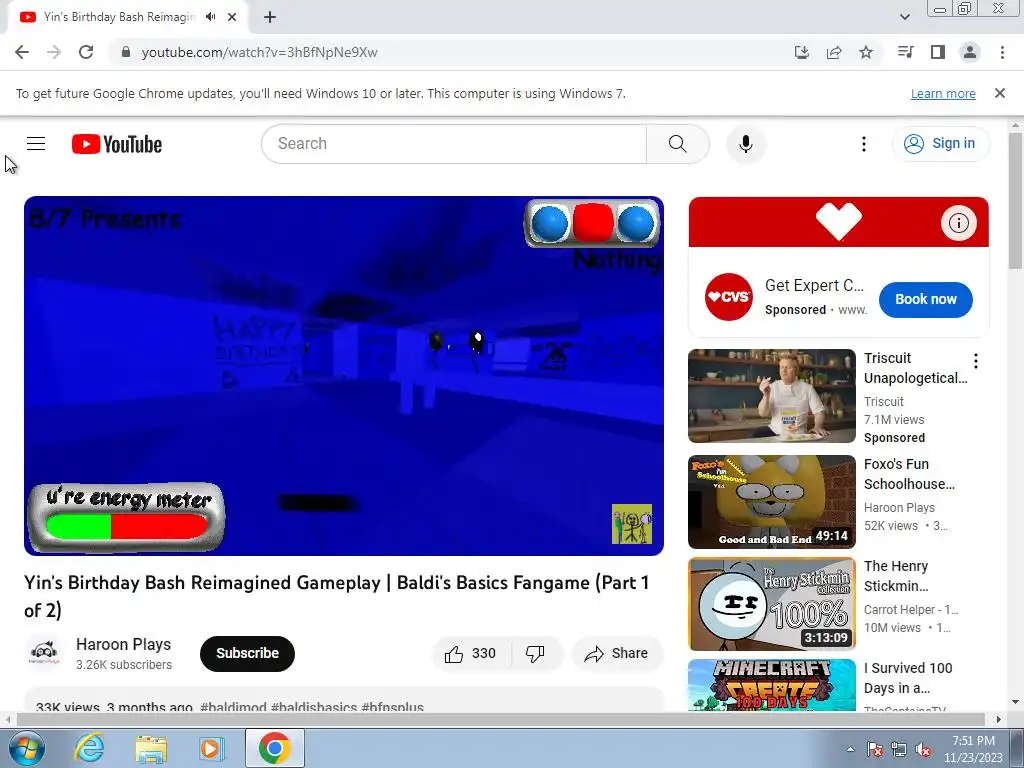Go back using the browser back arrow
The height and width of the screenshot is (768, 1024).
tap(22, 52)
